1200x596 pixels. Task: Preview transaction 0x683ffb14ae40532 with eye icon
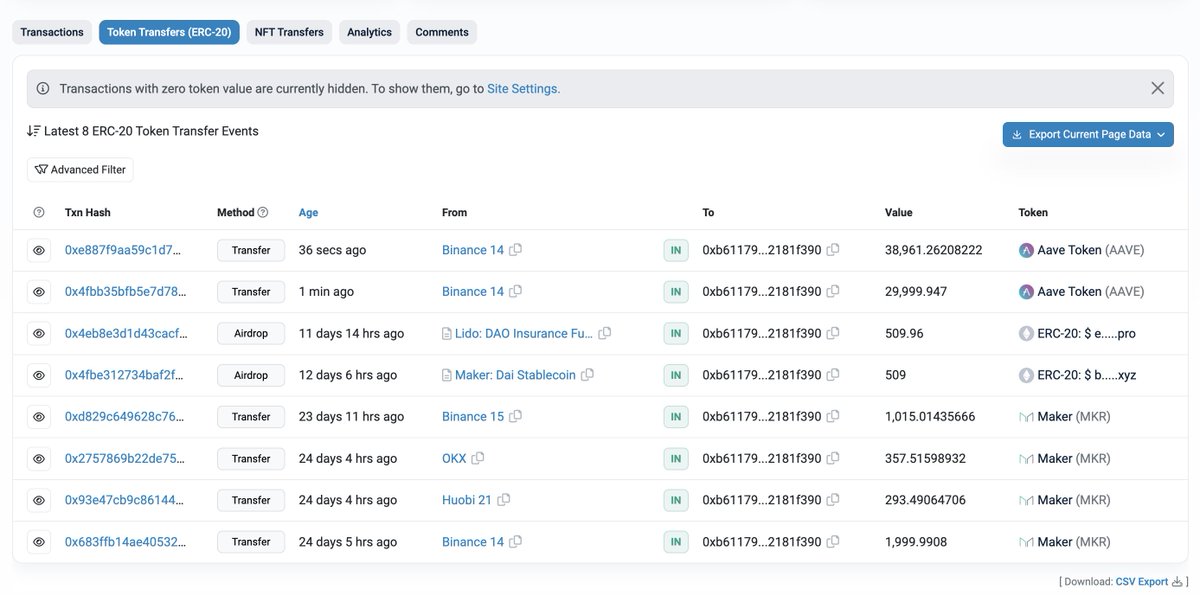tap(39, 541)
